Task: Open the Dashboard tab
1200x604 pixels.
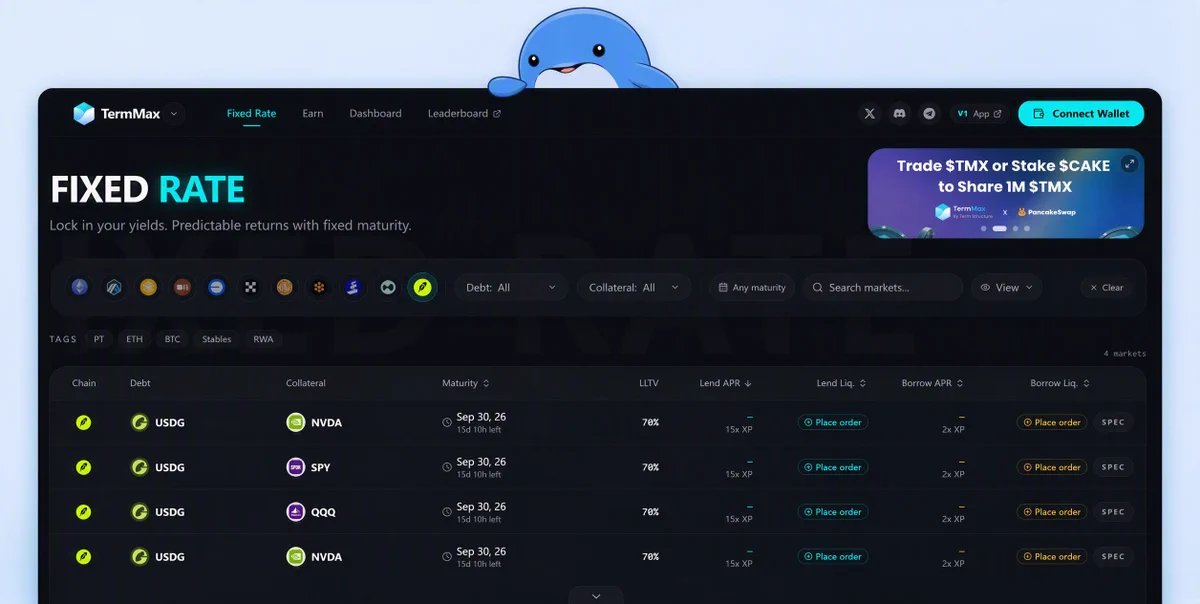Action: [375, 114]
